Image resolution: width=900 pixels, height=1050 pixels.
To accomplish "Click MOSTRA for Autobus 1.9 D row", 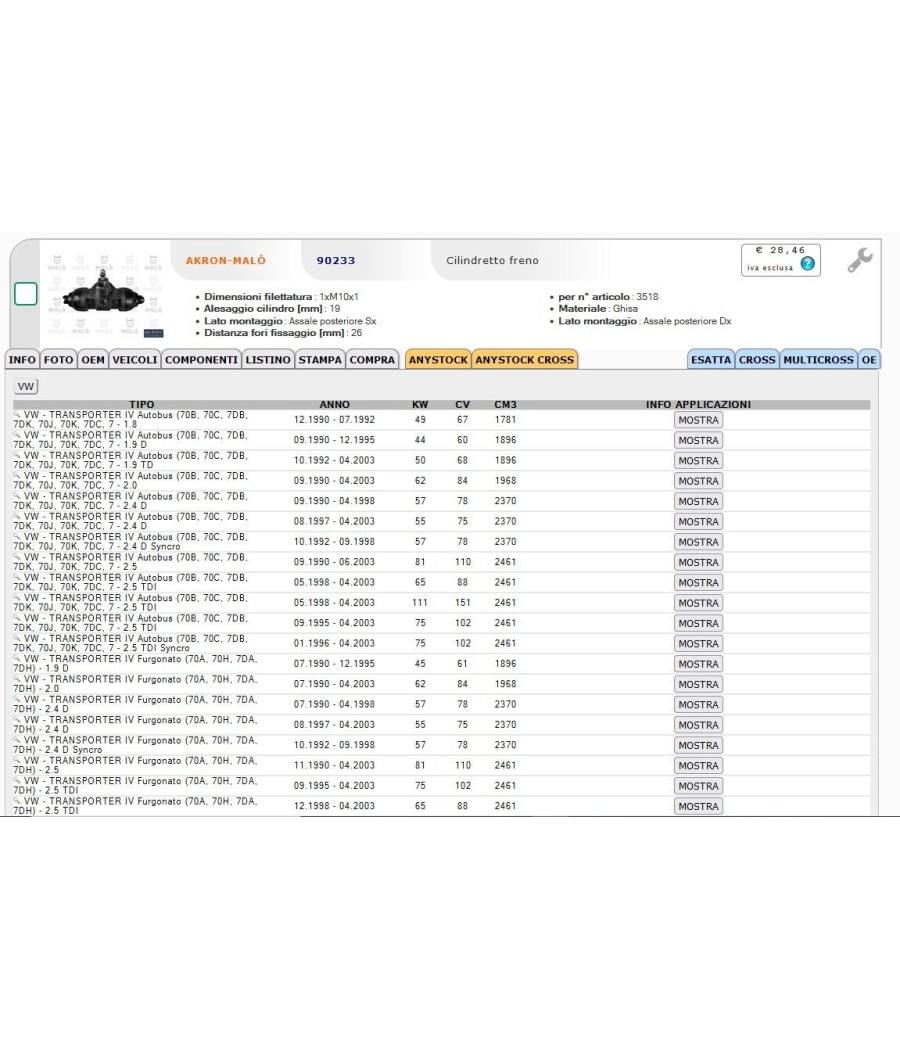I will pyautogui.click(x=698, y=441).
